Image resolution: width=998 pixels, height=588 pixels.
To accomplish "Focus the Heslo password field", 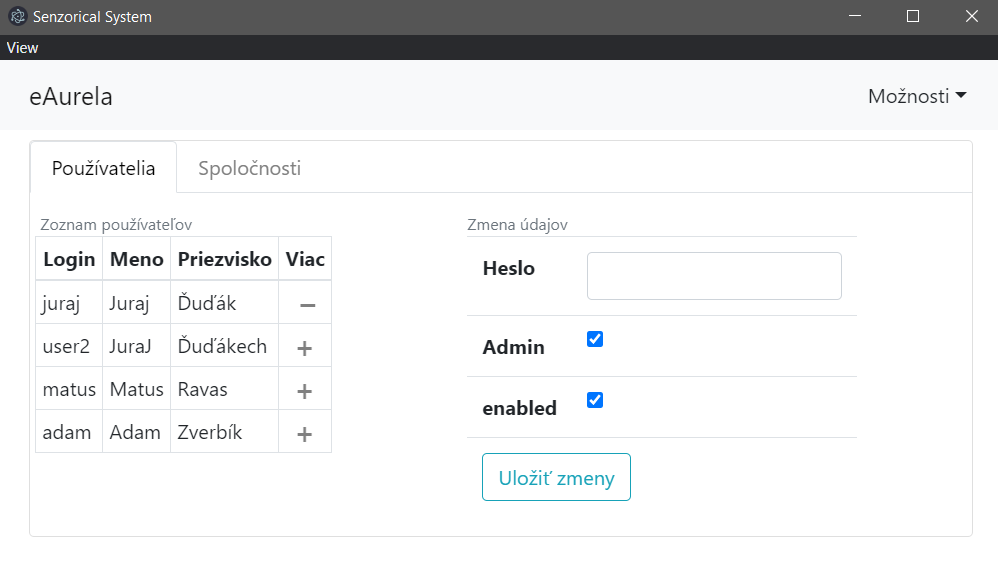I will [x=714, y=276].
